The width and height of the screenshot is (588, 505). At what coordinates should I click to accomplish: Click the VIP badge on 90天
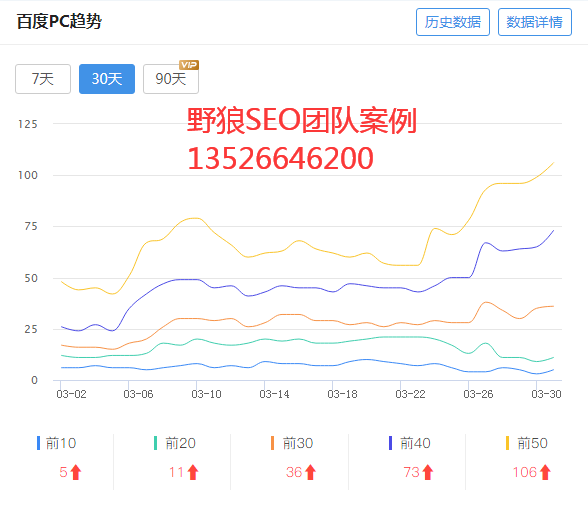tap(189, 65)
